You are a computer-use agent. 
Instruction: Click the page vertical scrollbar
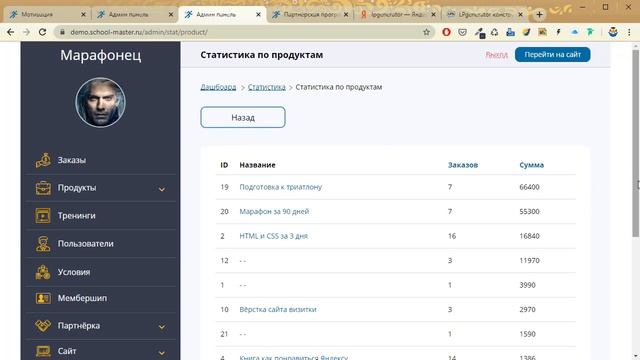(x=636, y=143)
